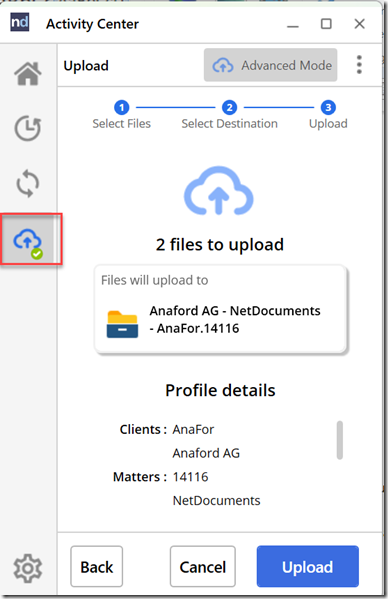Open the Settings gear icon
The height and width of the screenshot is (599, 388).
point(28,568)
